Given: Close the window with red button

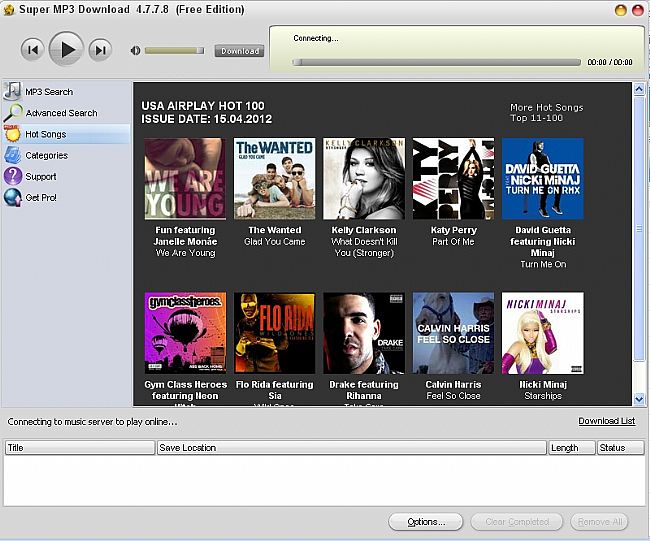Looking at the screenshot, I should 638,10.
